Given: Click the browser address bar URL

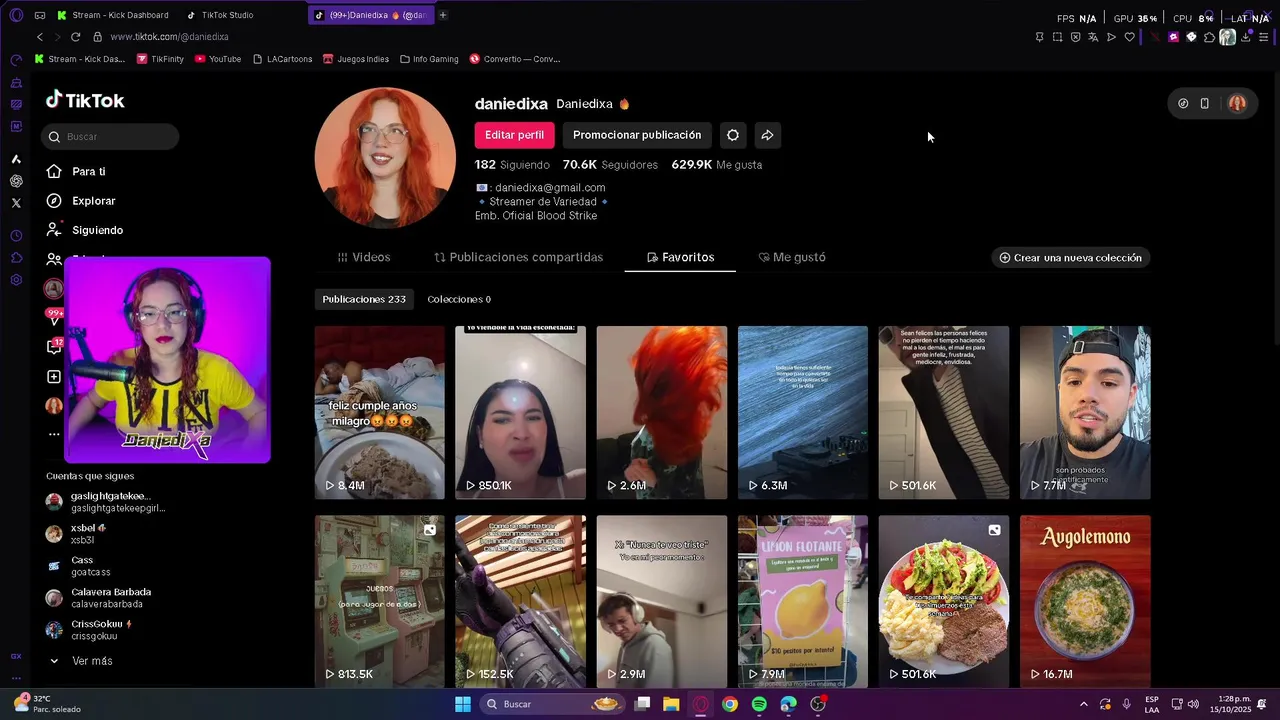Looking at the screenshot, I should pos(169,37).
